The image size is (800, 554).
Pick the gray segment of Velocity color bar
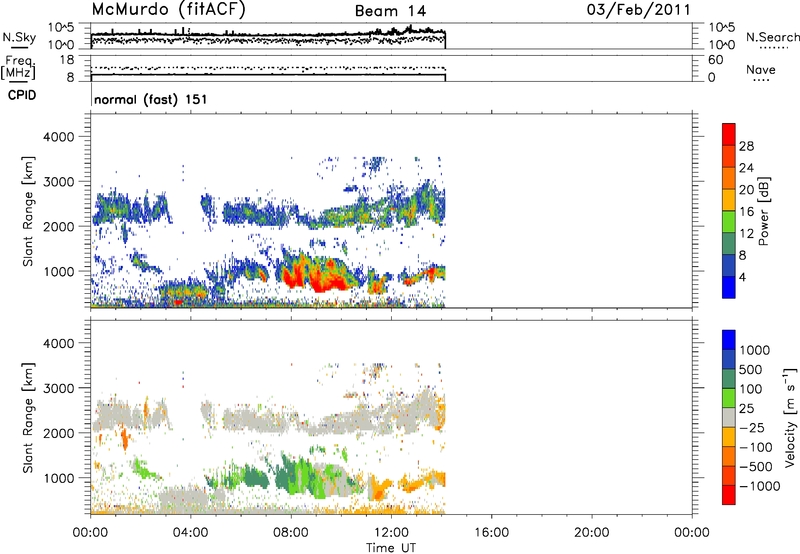(729, 417)
